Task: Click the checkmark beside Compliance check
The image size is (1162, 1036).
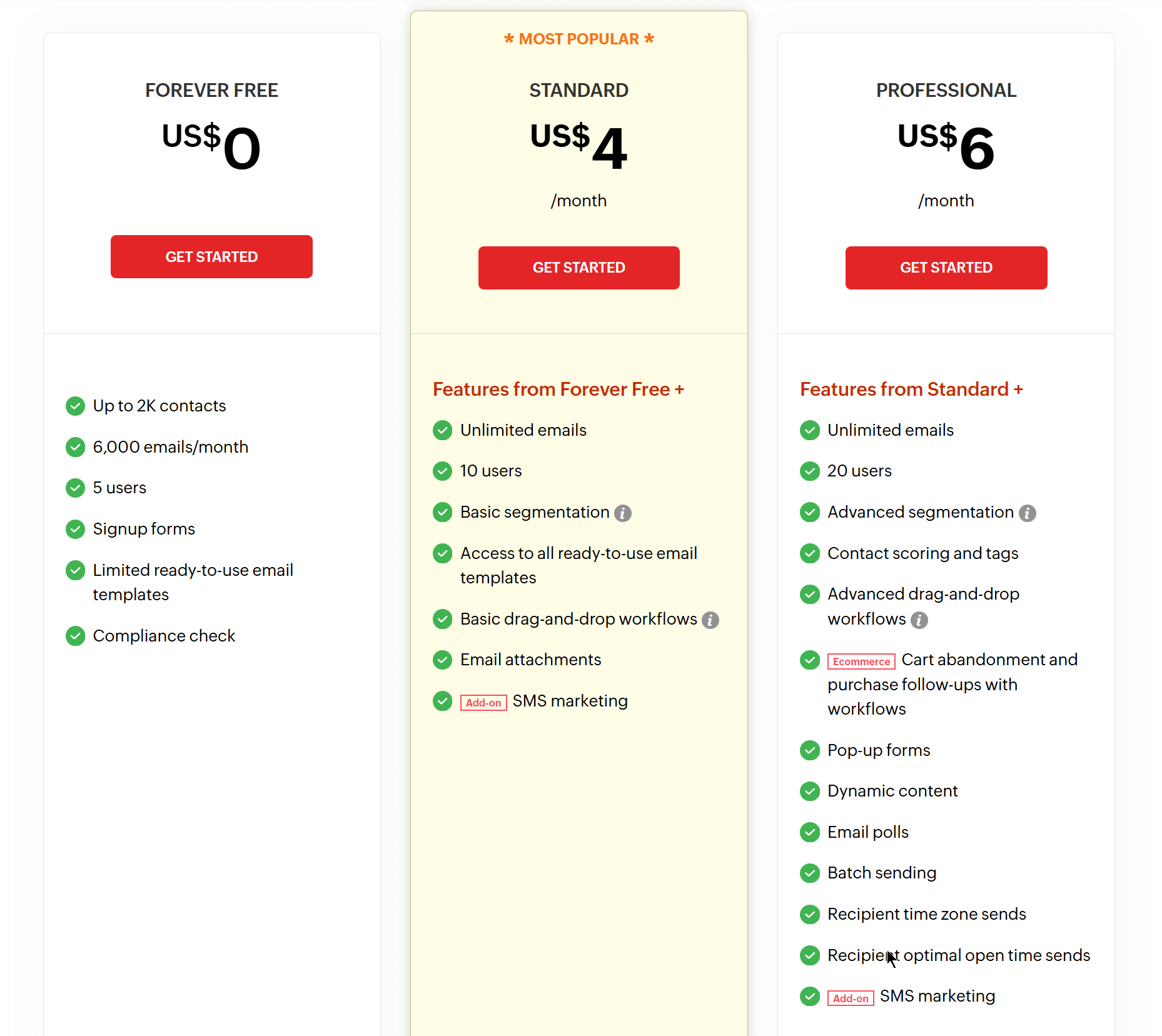Action: [75, 636]
